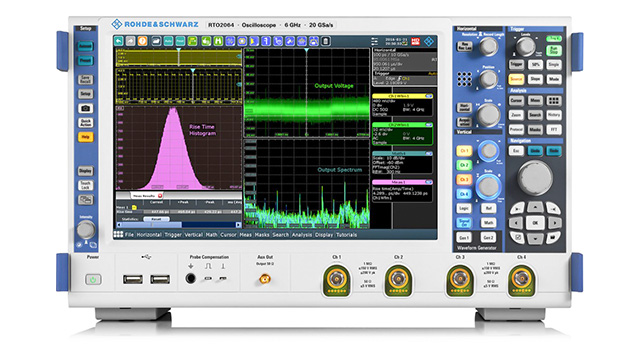Open the Horizontal menu on the screen

[149, 235]
